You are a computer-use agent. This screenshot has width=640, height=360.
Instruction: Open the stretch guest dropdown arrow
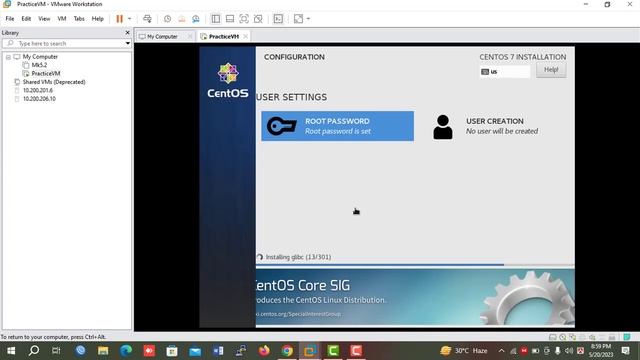308,19
